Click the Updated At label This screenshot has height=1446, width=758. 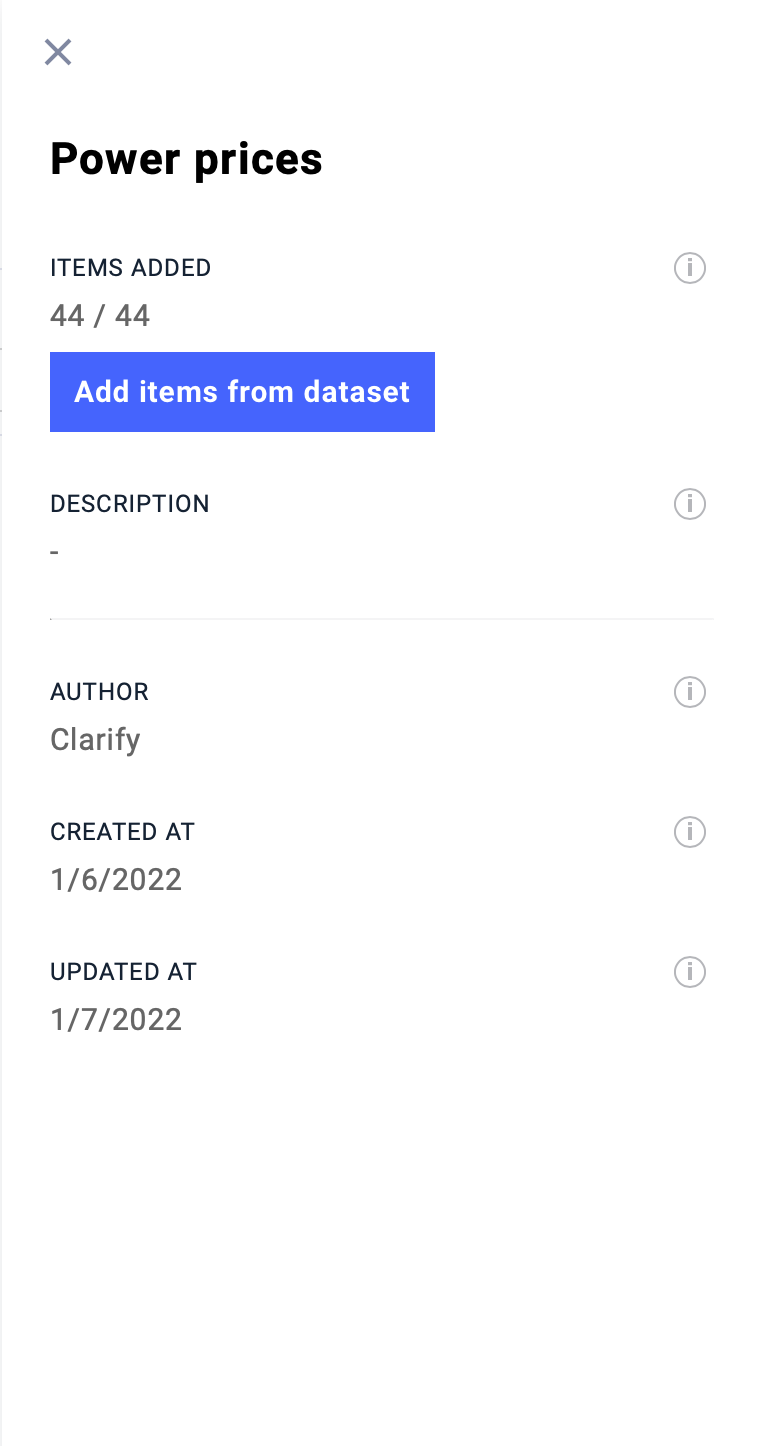(123, 972)
